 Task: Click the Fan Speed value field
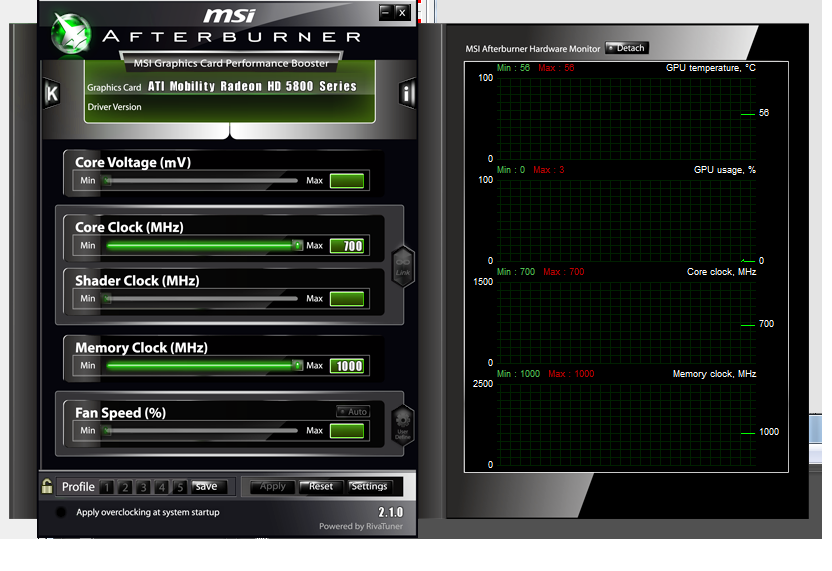click(347, 430)
